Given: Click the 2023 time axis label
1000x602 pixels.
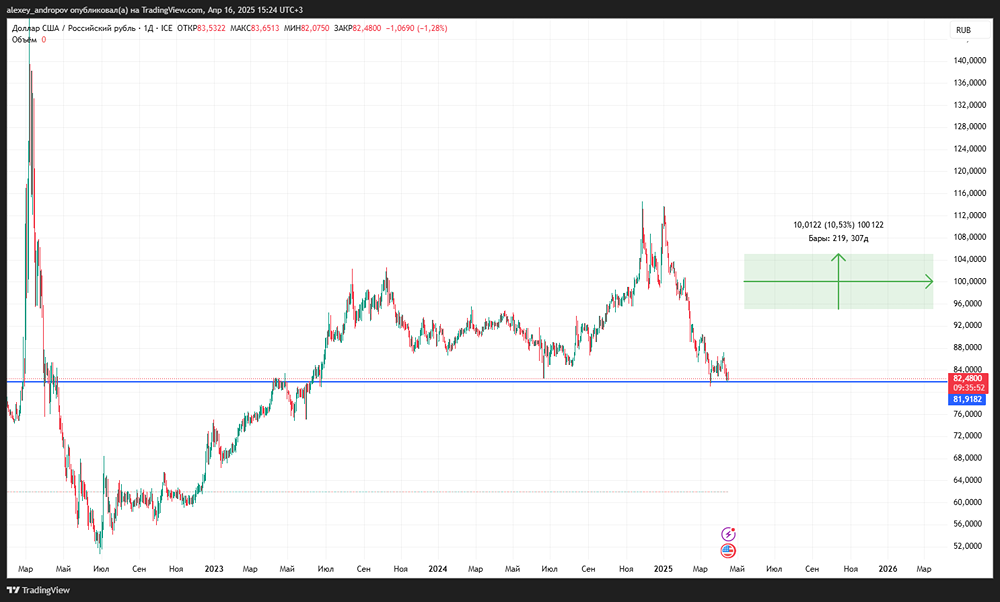Looking at the screenshot, I should 214,569.
